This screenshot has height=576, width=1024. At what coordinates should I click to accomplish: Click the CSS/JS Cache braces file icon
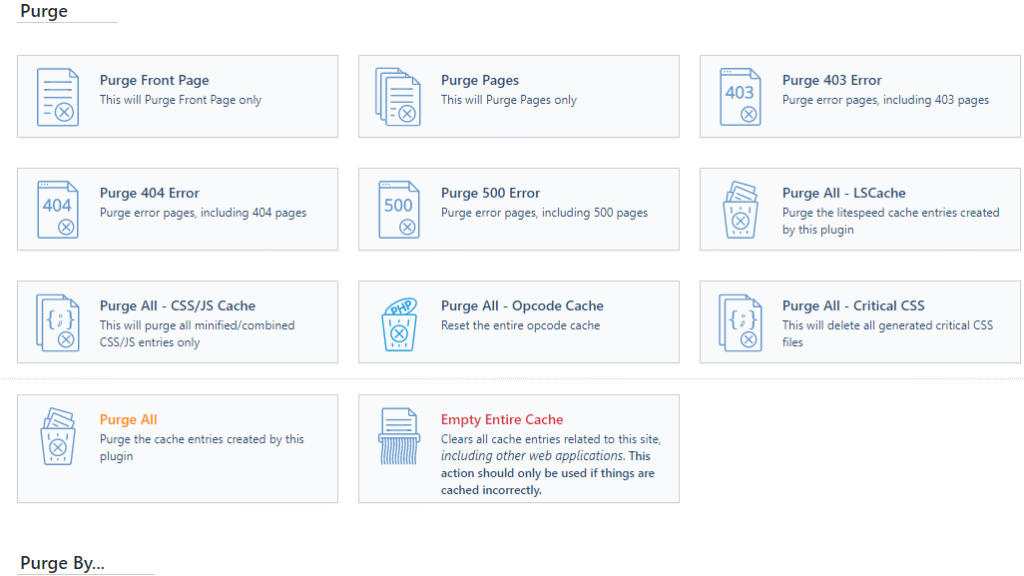(x=57, y=323)
